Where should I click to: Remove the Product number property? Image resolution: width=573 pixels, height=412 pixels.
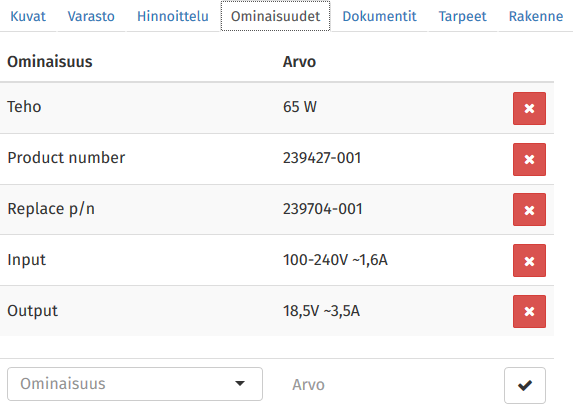coord(529,159)
